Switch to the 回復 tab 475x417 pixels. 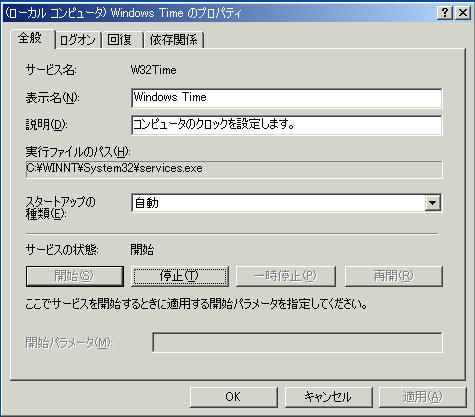(122, 40)
